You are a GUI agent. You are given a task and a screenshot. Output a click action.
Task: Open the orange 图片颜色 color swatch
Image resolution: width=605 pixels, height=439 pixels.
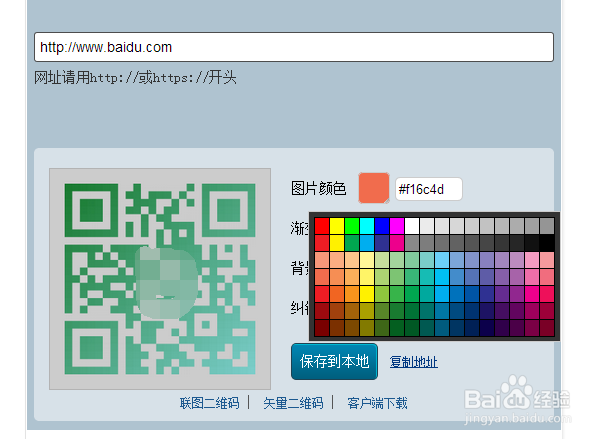[x=373, y=188]
